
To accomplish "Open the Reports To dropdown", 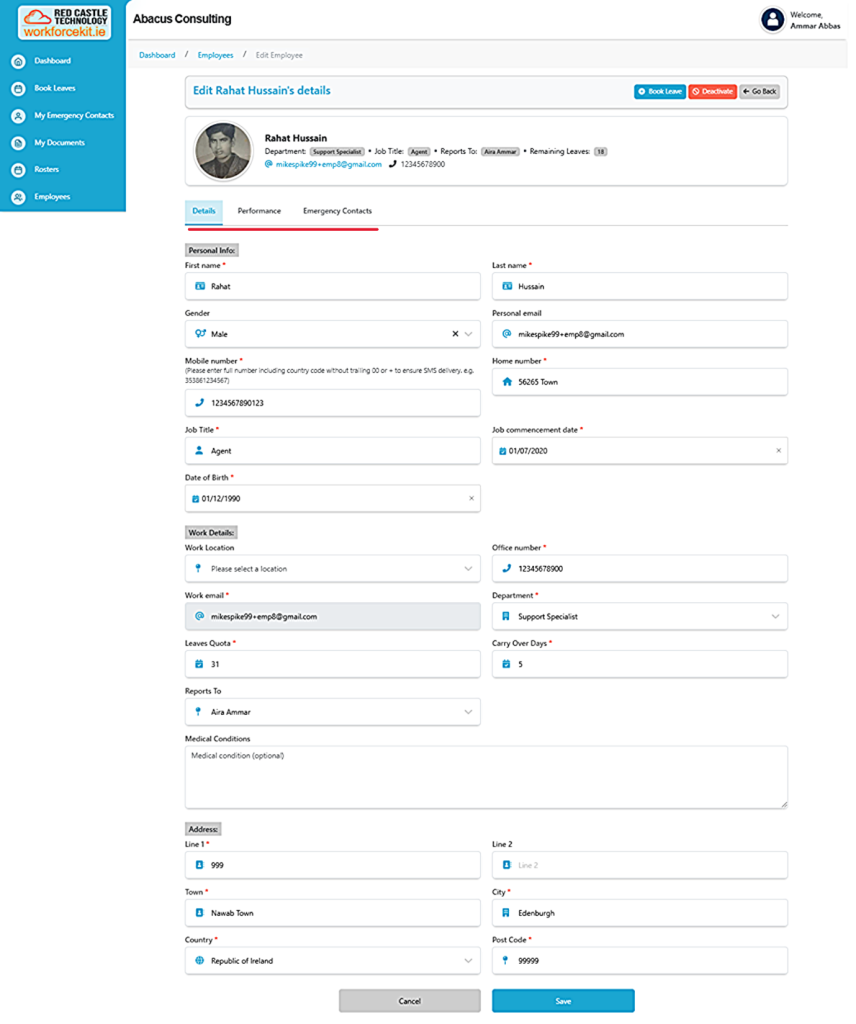I will pyautogui.click(x=468, y=712).
